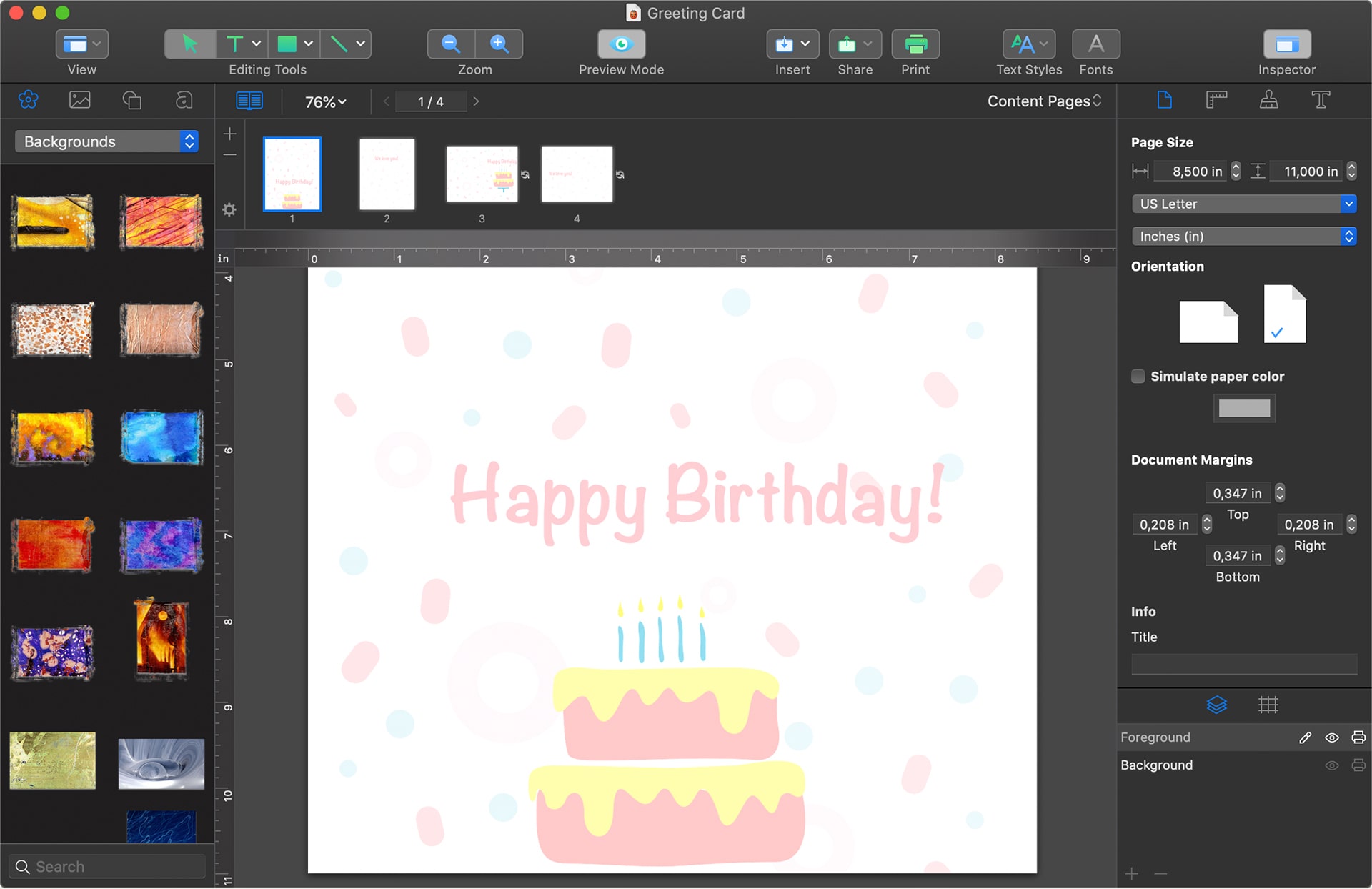Select page 3 thumbnail
Viewport: 1372px width, 889px height.
tap(482, 174)
